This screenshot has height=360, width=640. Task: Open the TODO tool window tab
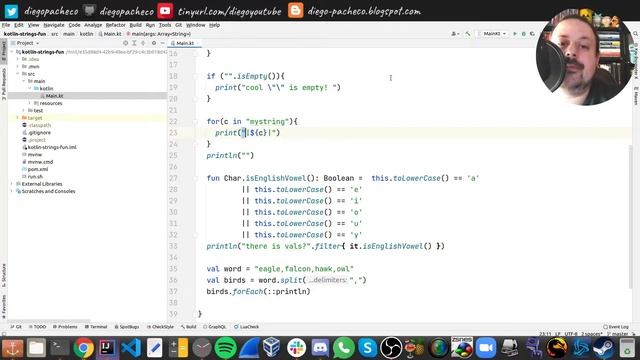38,327
